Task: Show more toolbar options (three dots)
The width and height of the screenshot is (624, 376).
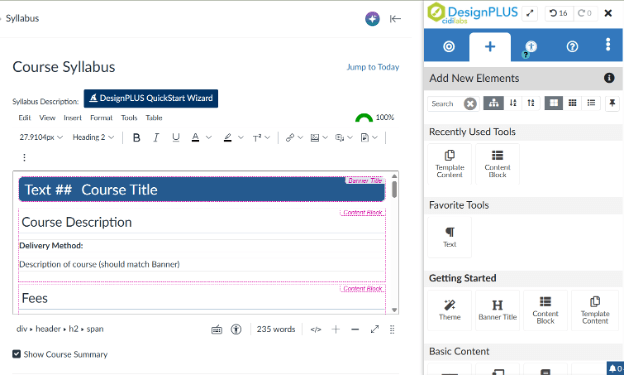Action: (24, 158)
